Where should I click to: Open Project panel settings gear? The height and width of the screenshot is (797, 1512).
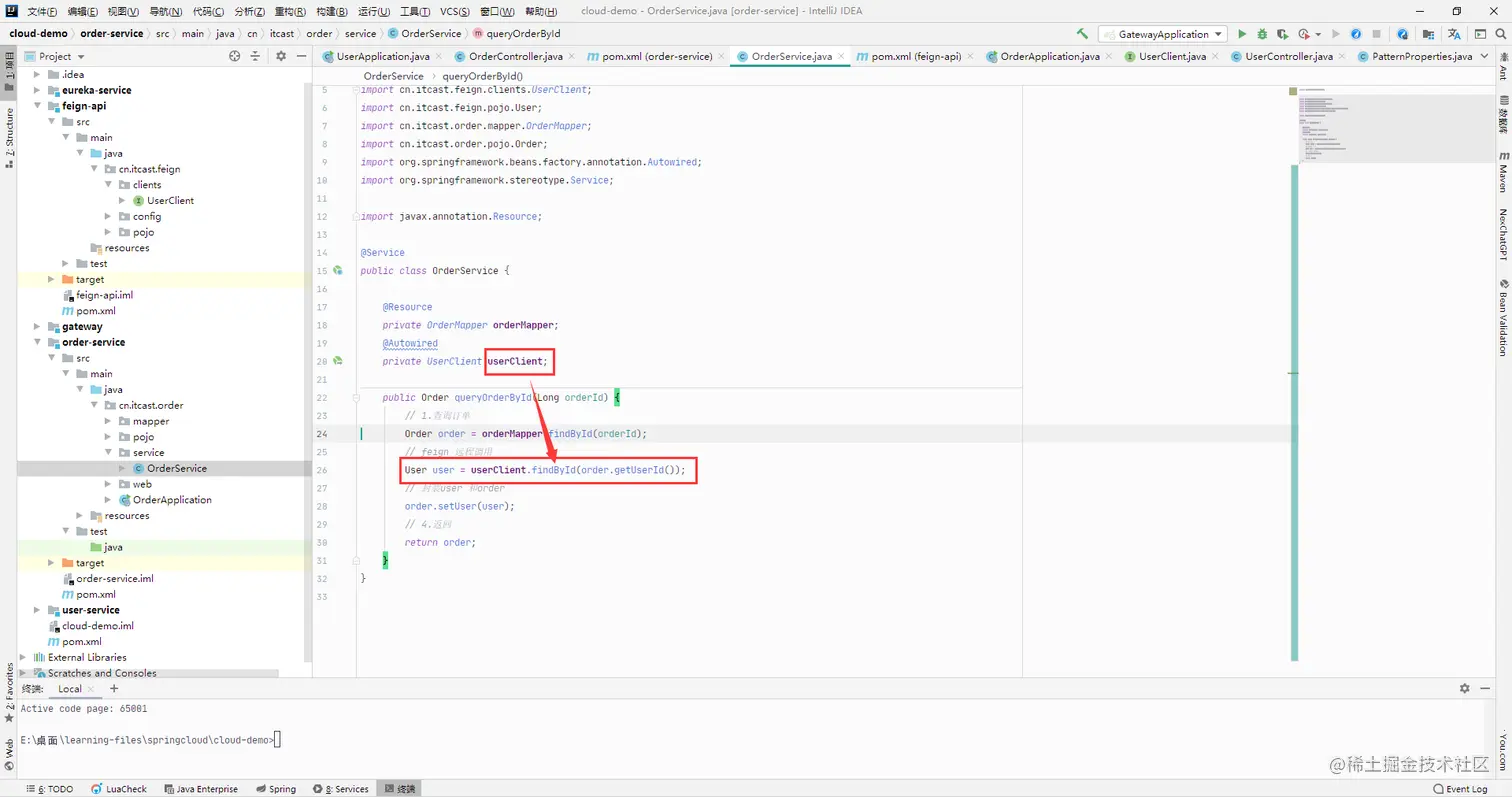[x=281, y=56]
